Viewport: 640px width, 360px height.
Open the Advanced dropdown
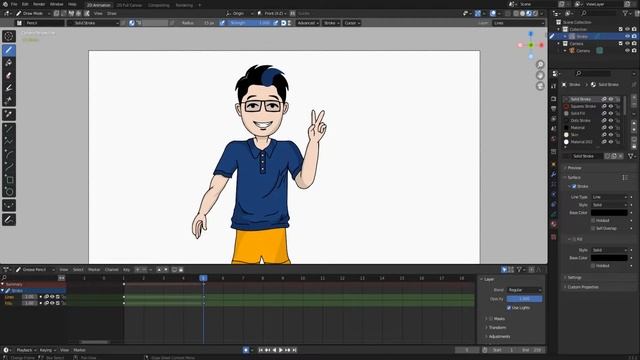coord(307,23)
